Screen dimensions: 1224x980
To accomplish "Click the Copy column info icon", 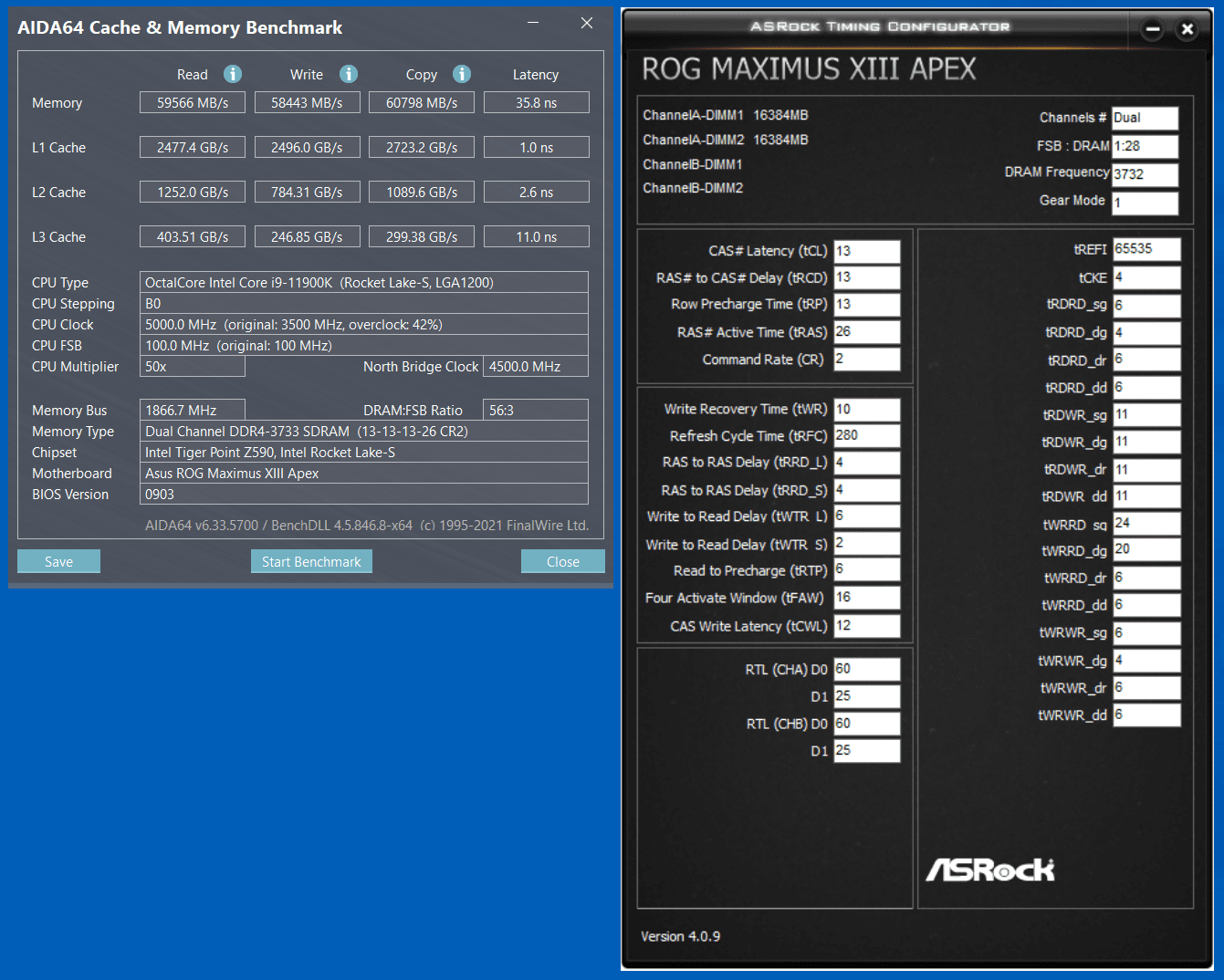I will coord(462,74).
